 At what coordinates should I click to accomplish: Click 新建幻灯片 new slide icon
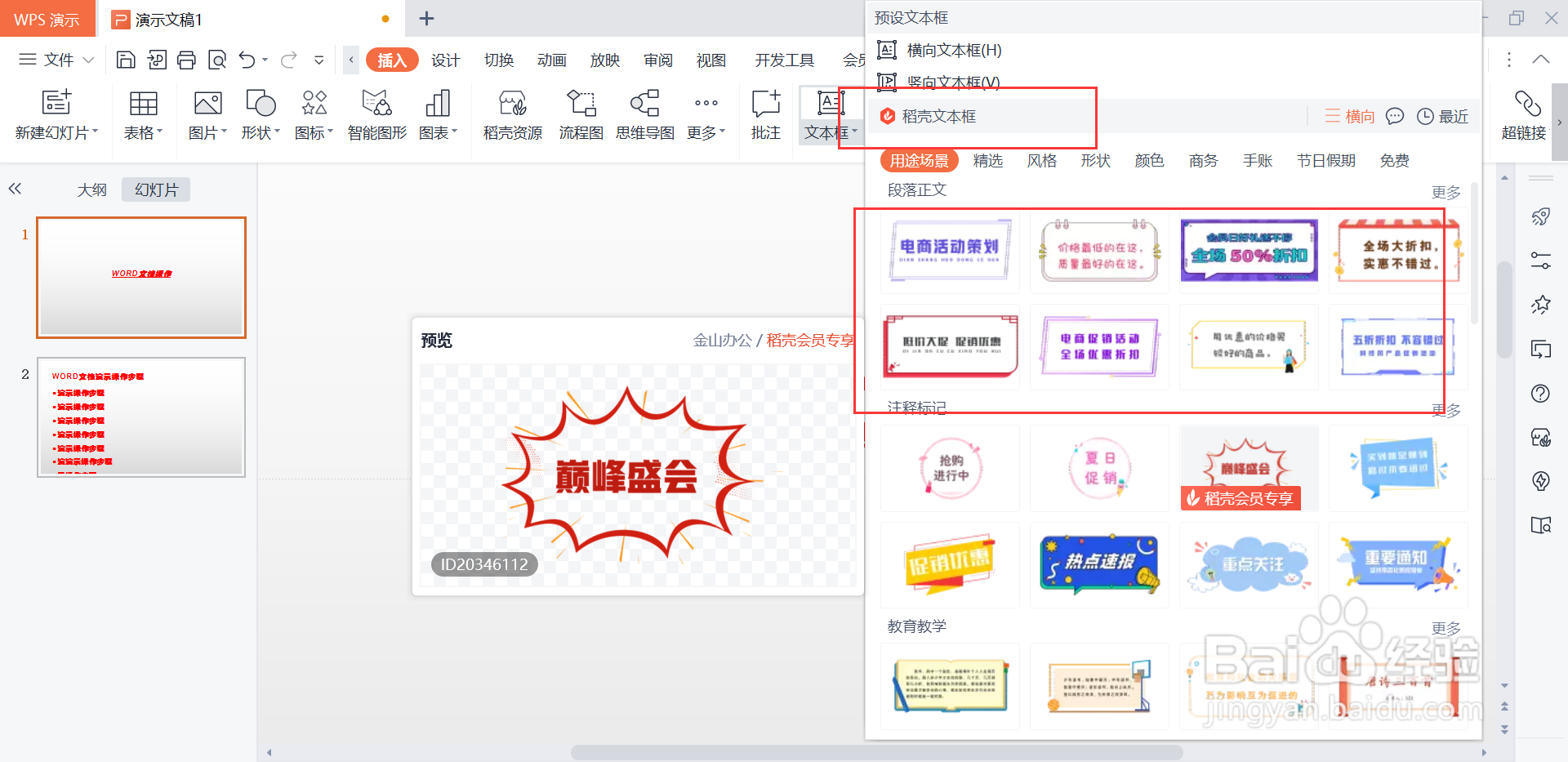[x=56, y=103]
